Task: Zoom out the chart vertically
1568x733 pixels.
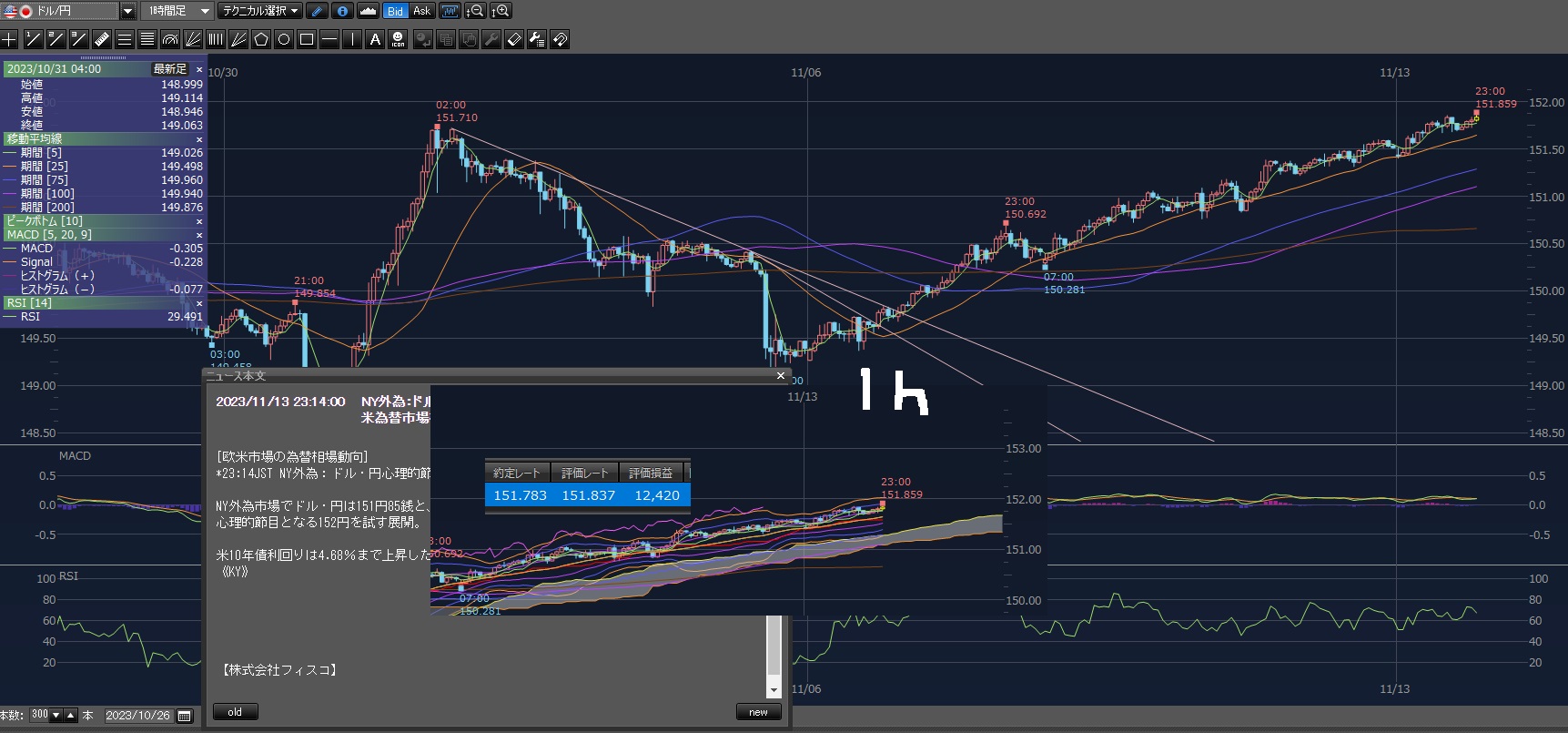Action: coord(475,11)
